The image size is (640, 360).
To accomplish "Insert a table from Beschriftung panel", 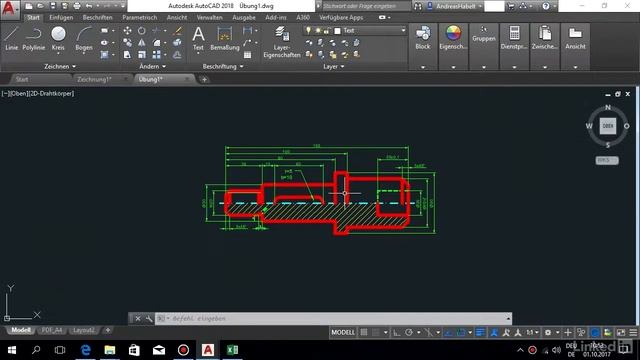I will click(x=247, y=55).
